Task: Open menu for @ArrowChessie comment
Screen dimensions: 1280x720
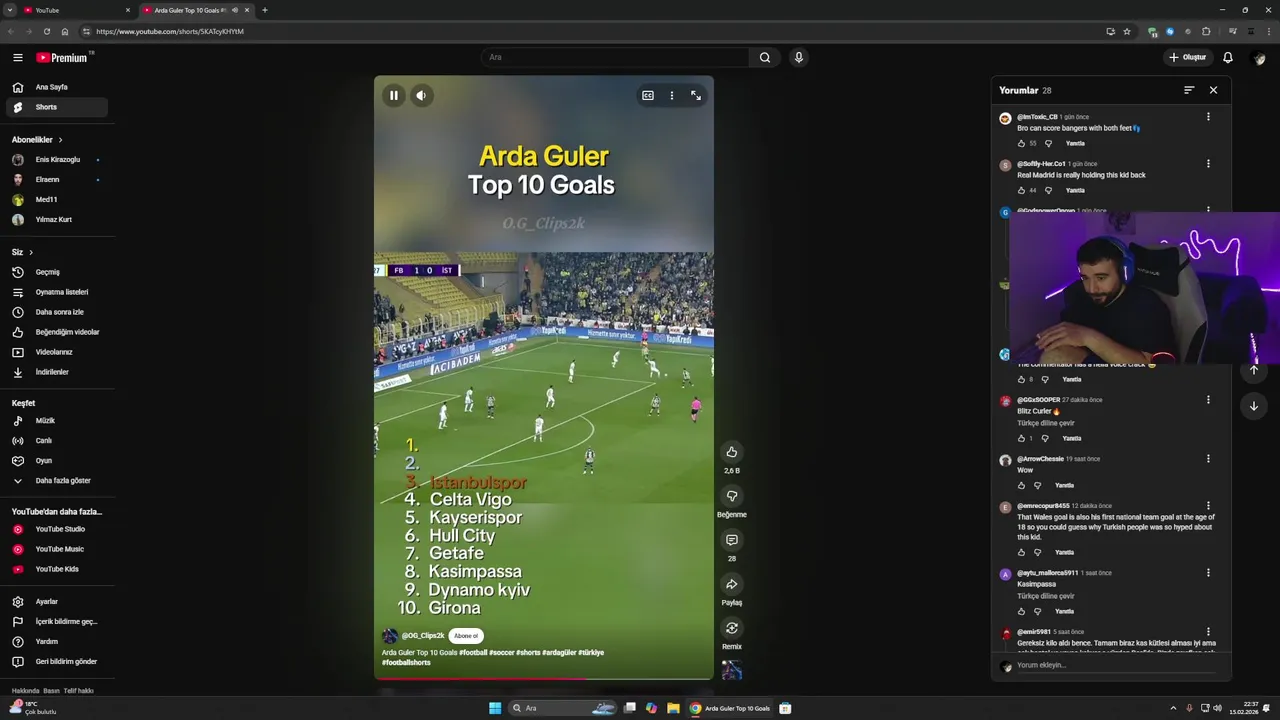Action: click(x=1208, y=459)
